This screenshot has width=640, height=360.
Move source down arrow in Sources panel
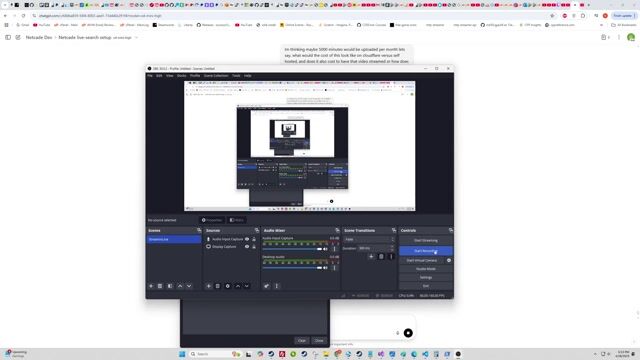pyautogui.click(x=247, y=286)
